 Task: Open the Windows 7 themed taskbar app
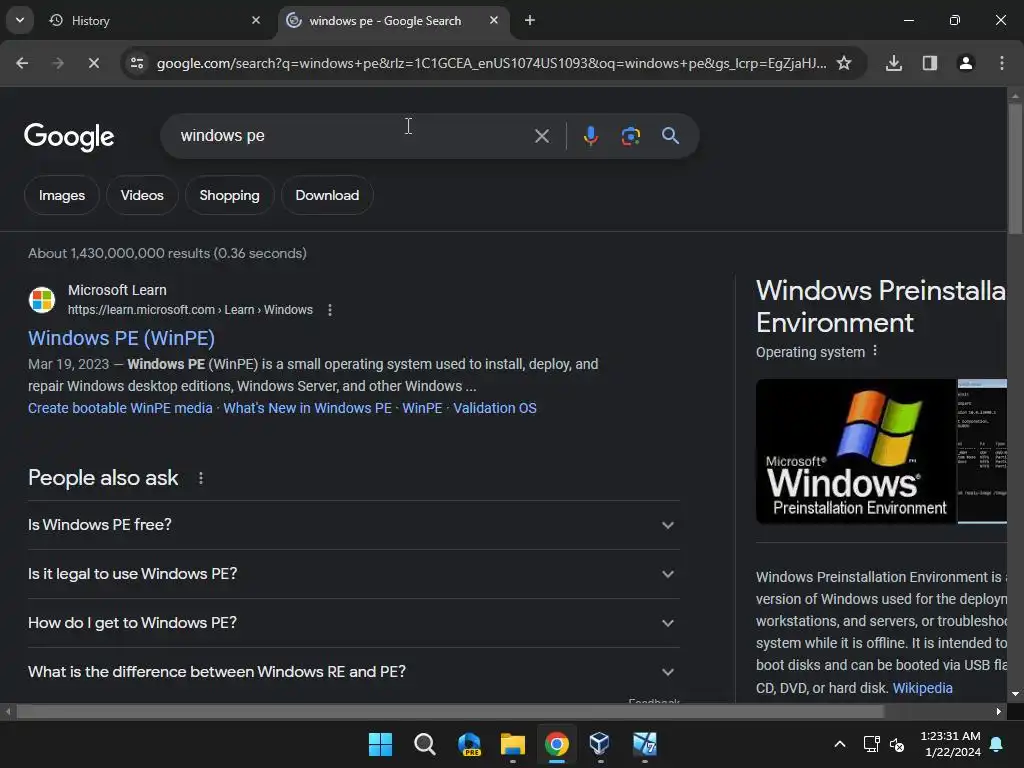pyautogui.click(x=645, y=744)
